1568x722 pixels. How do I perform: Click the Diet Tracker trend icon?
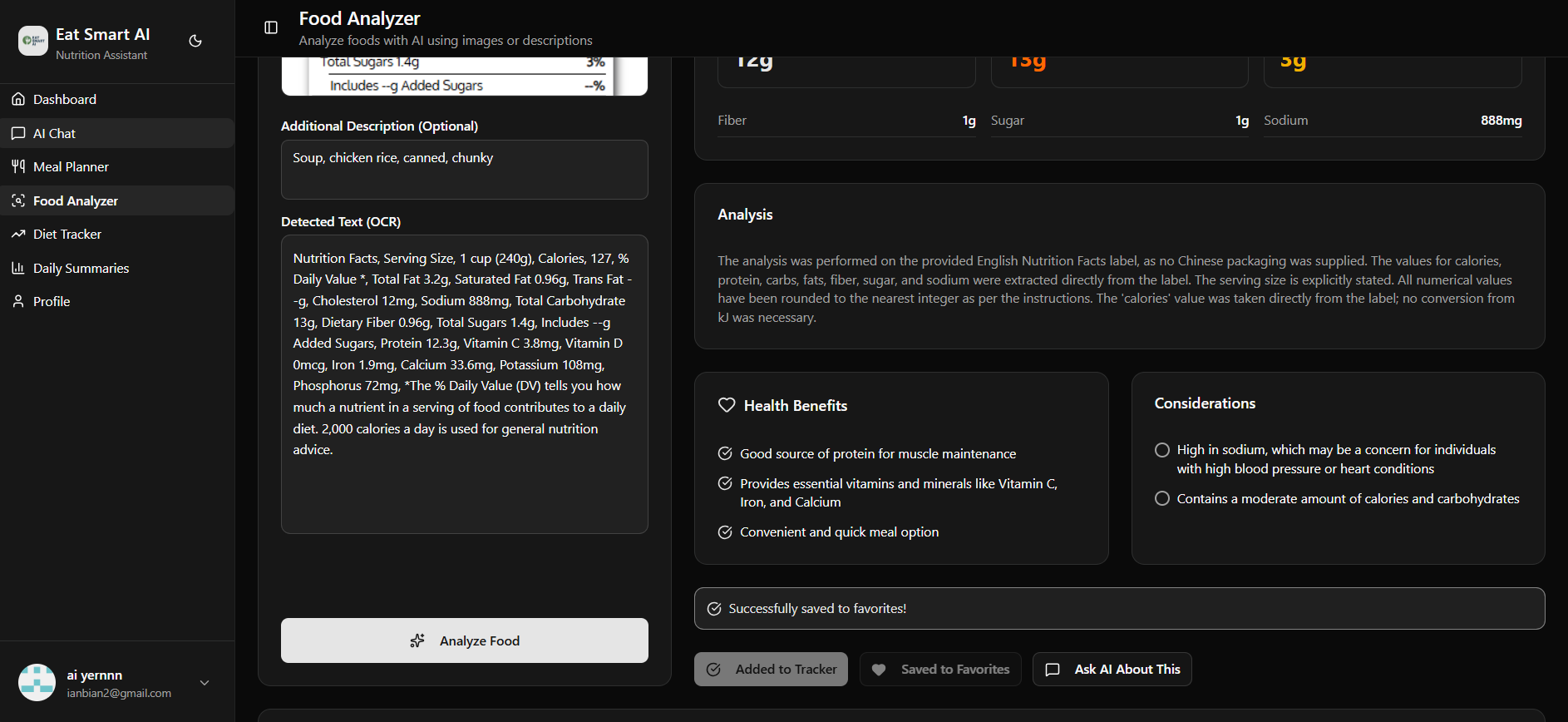pyautogui.click(x=18, y=234)
